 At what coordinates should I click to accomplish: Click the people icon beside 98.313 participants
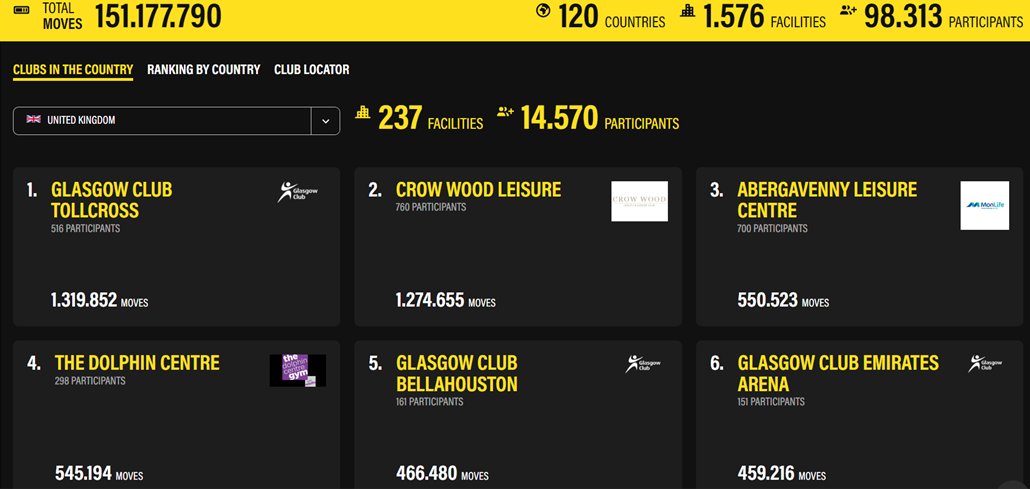tap(848, 11)
